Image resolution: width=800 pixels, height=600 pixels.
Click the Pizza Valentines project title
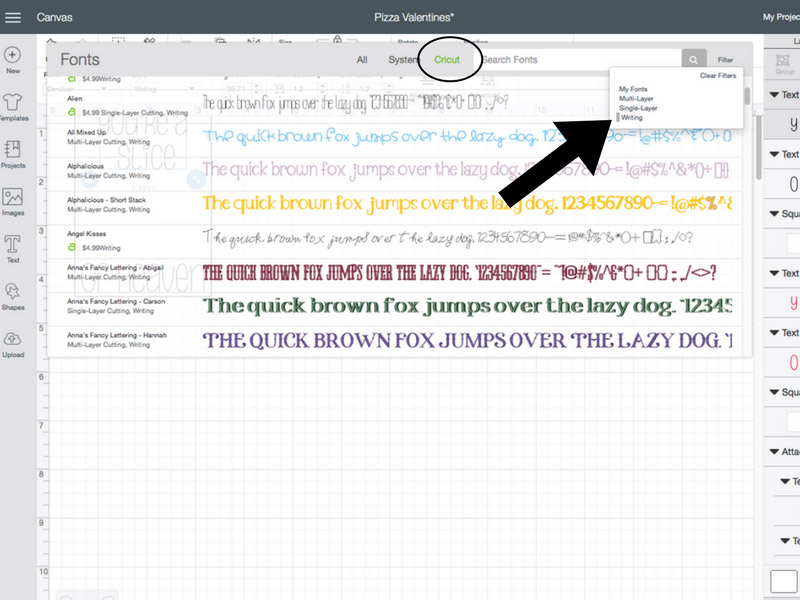pyautogui.click(x=414, y=17)
